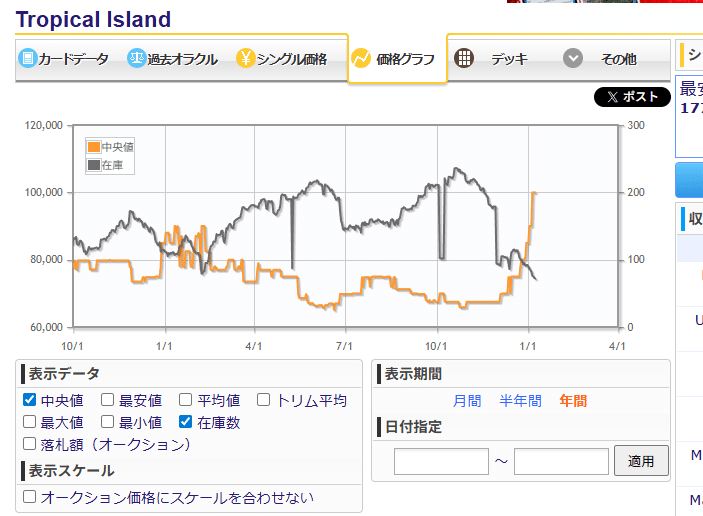Show the 月間 period

[467, 400]
